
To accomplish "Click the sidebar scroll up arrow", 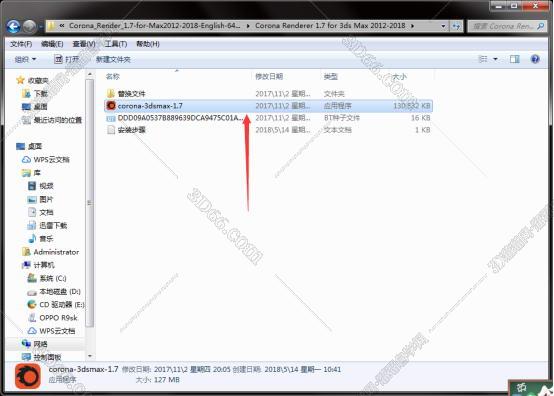I will click(x=90, y=74).
